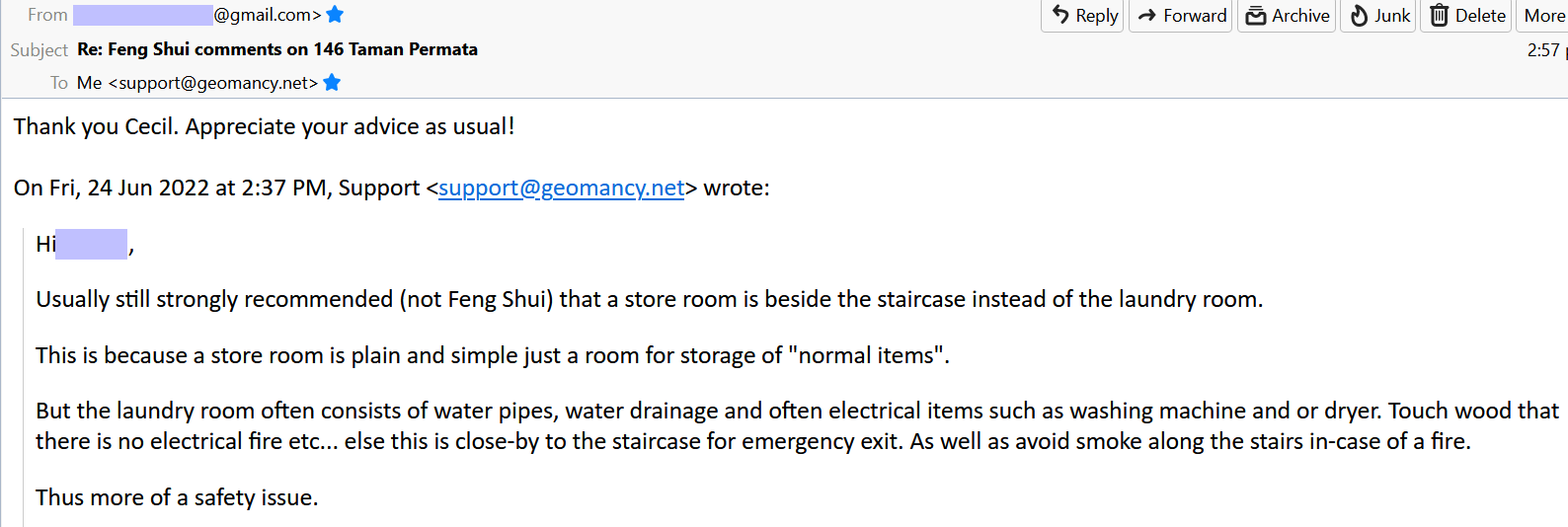
Task: Archive the message with the Archive button
Action: click(x=1288, y=16)
